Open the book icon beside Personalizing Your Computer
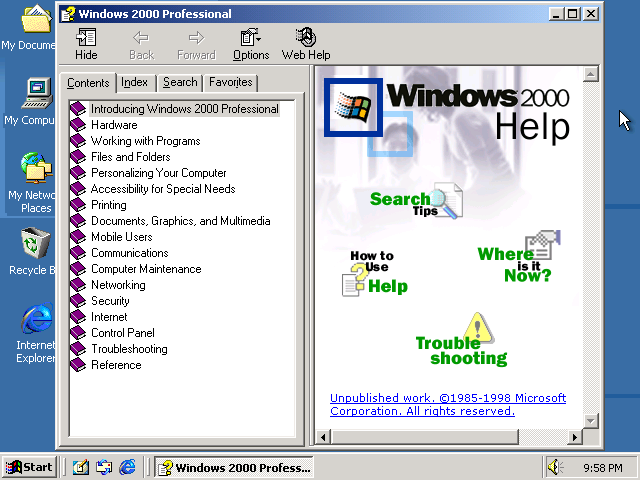The image size is (640, 480). click(78, 173)
